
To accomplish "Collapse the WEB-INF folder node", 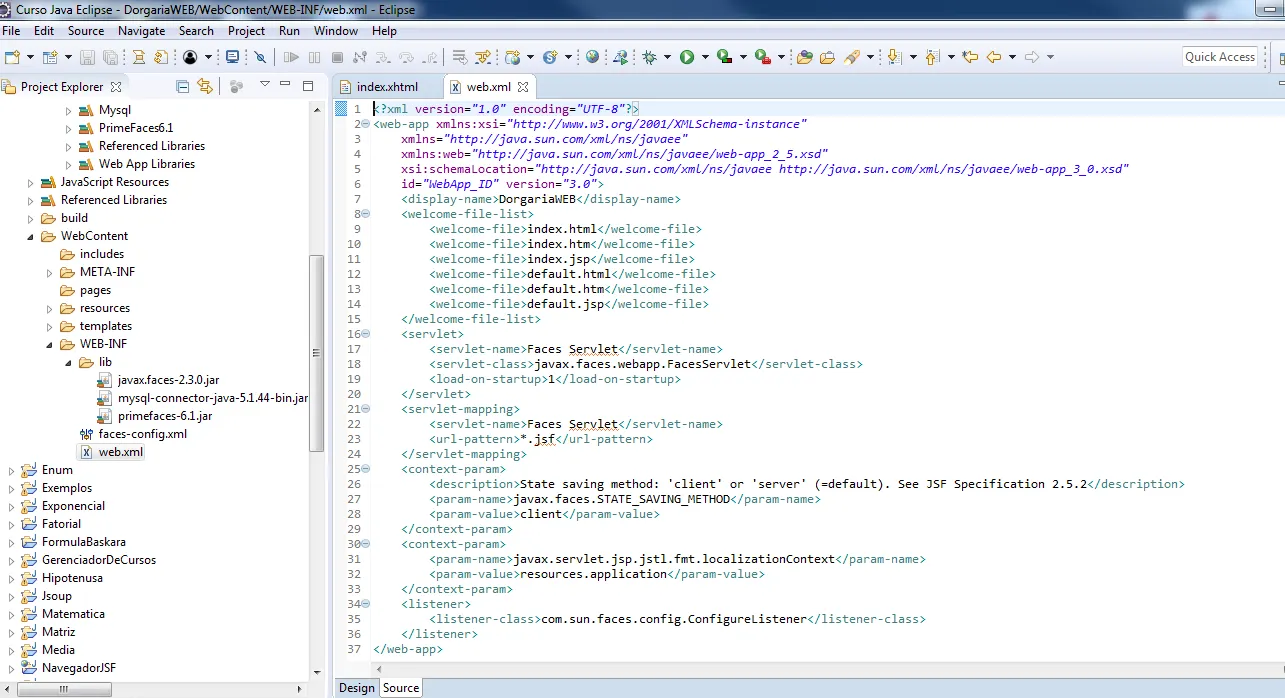I will pyautogui.click(x=50, y=344).
